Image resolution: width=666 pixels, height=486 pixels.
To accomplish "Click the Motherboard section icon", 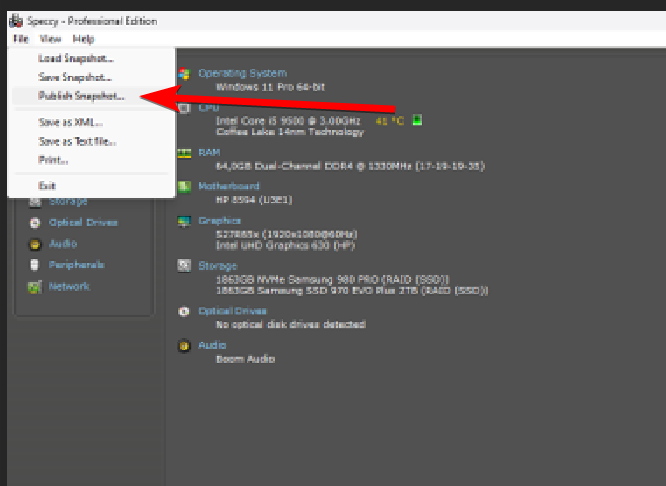I will pos(184,186).
